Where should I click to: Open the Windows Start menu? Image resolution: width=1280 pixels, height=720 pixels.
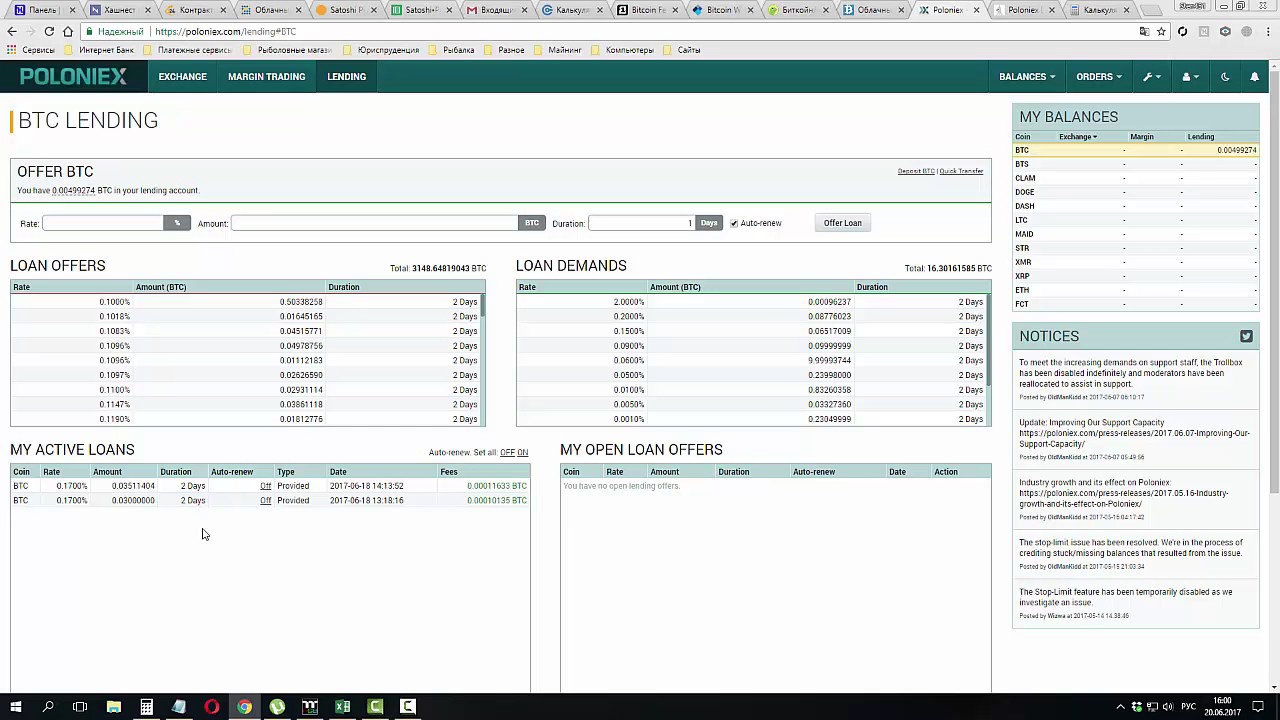(x=16, y=707)
